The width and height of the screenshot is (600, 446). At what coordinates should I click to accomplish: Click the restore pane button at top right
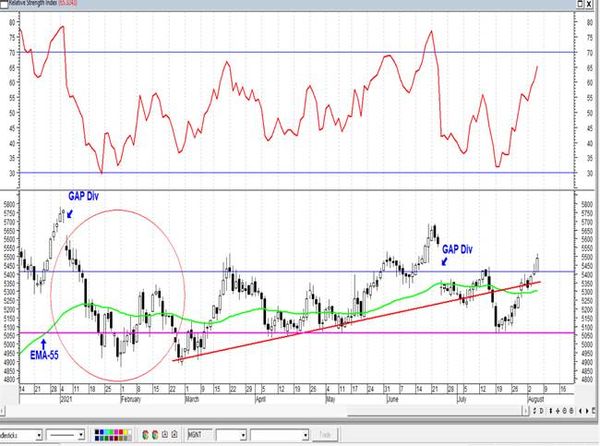pos(580,4)
